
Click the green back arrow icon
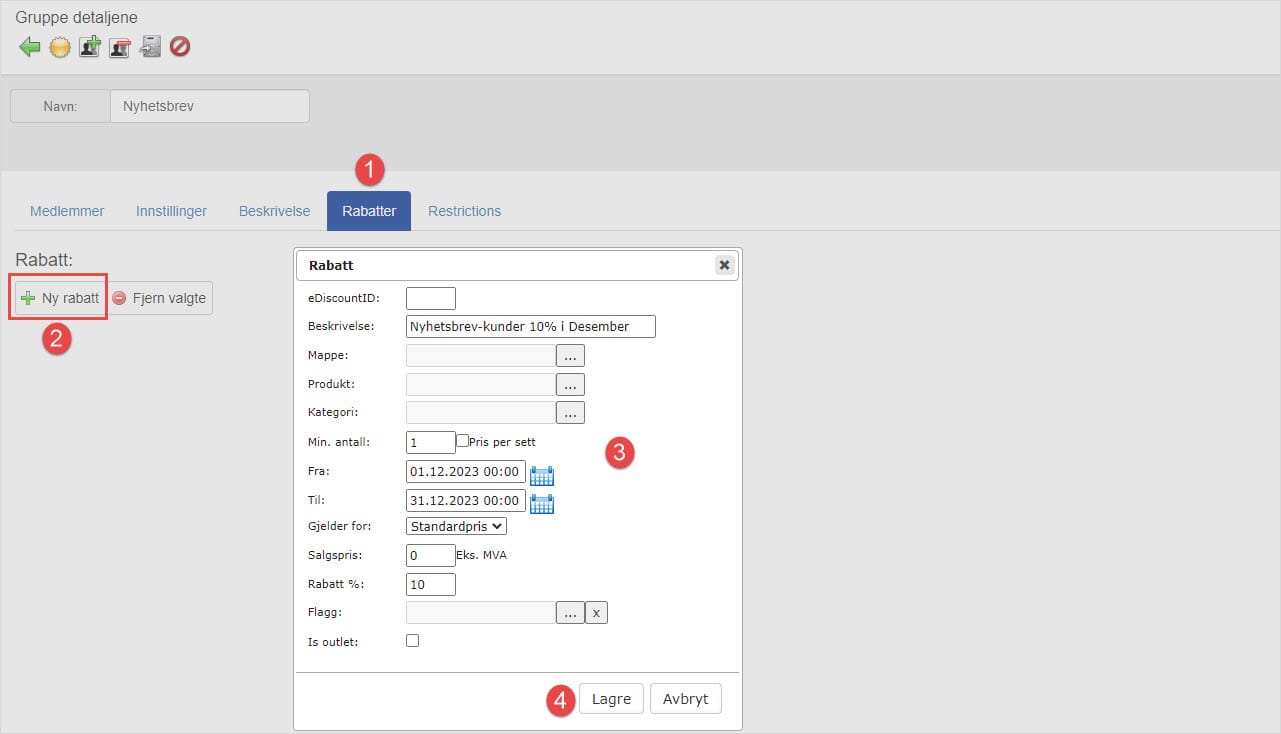30,47
